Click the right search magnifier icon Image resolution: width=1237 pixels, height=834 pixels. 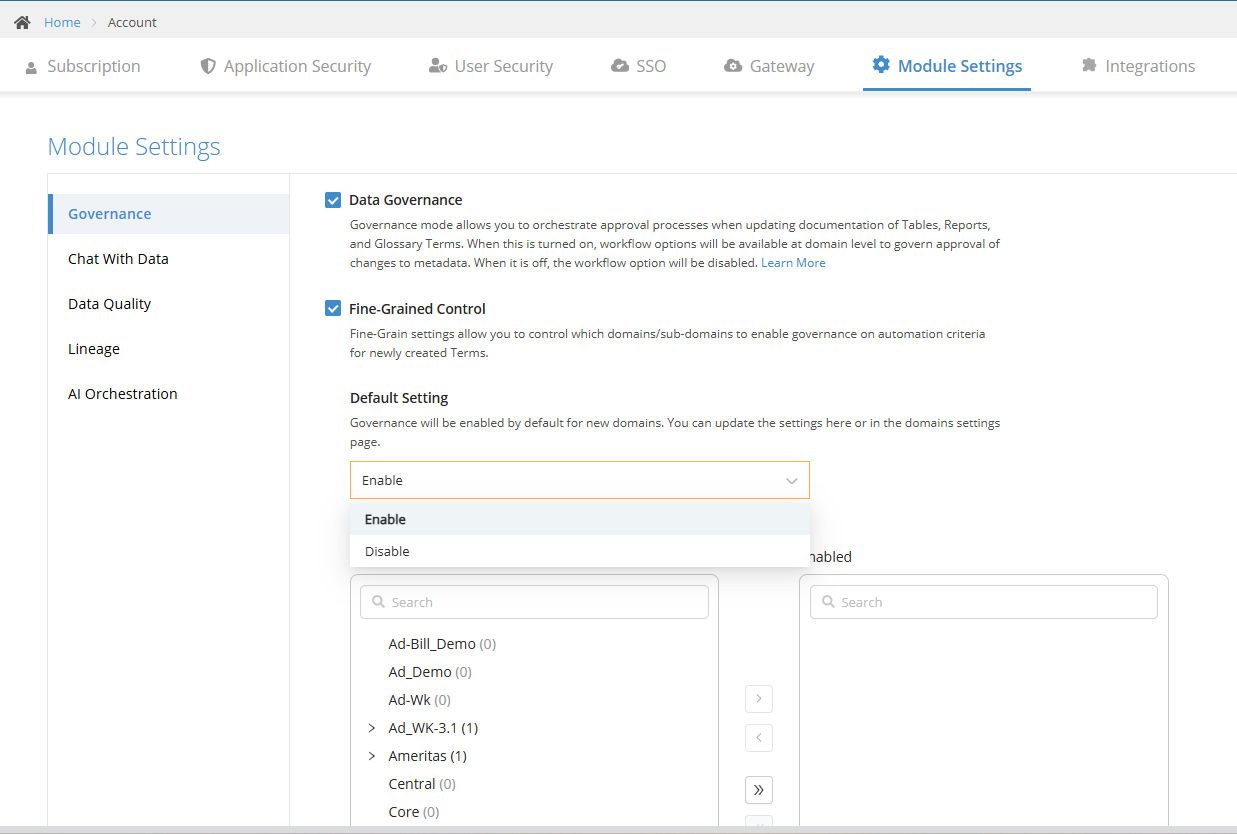828,602
